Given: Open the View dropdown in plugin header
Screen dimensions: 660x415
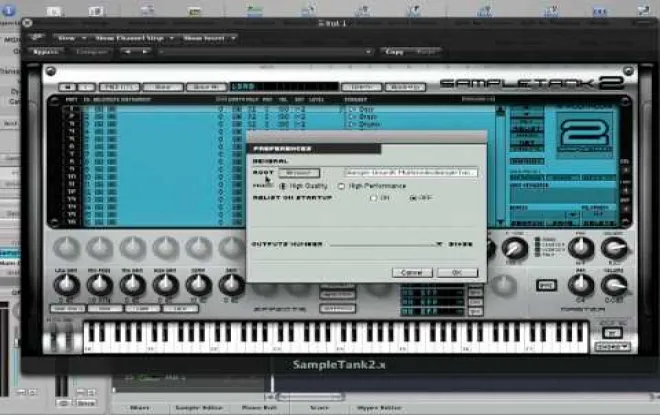Looking at the screenshot, I should pos(70,38).
